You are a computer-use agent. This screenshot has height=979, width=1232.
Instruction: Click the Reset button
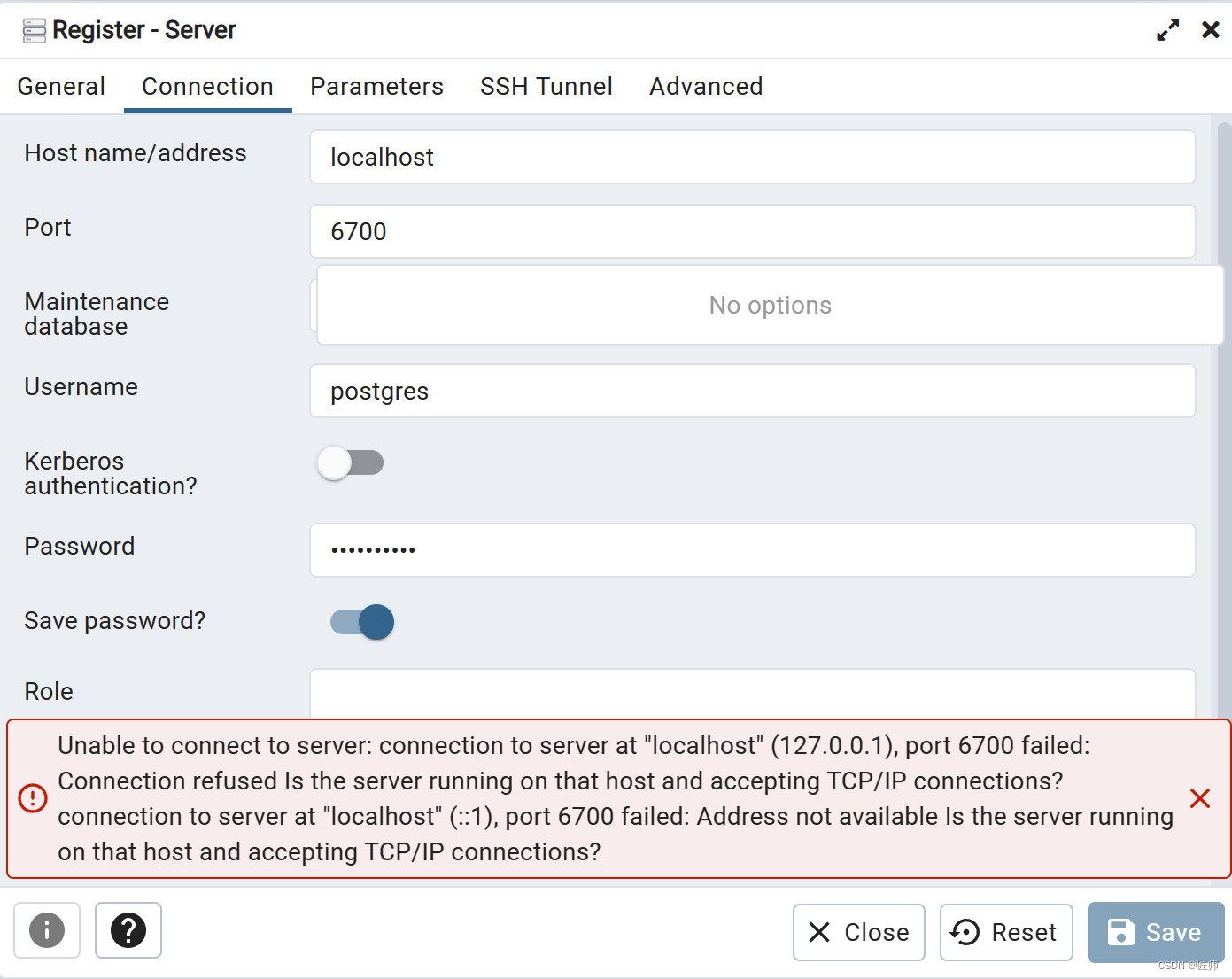[x=1005, y=932]
